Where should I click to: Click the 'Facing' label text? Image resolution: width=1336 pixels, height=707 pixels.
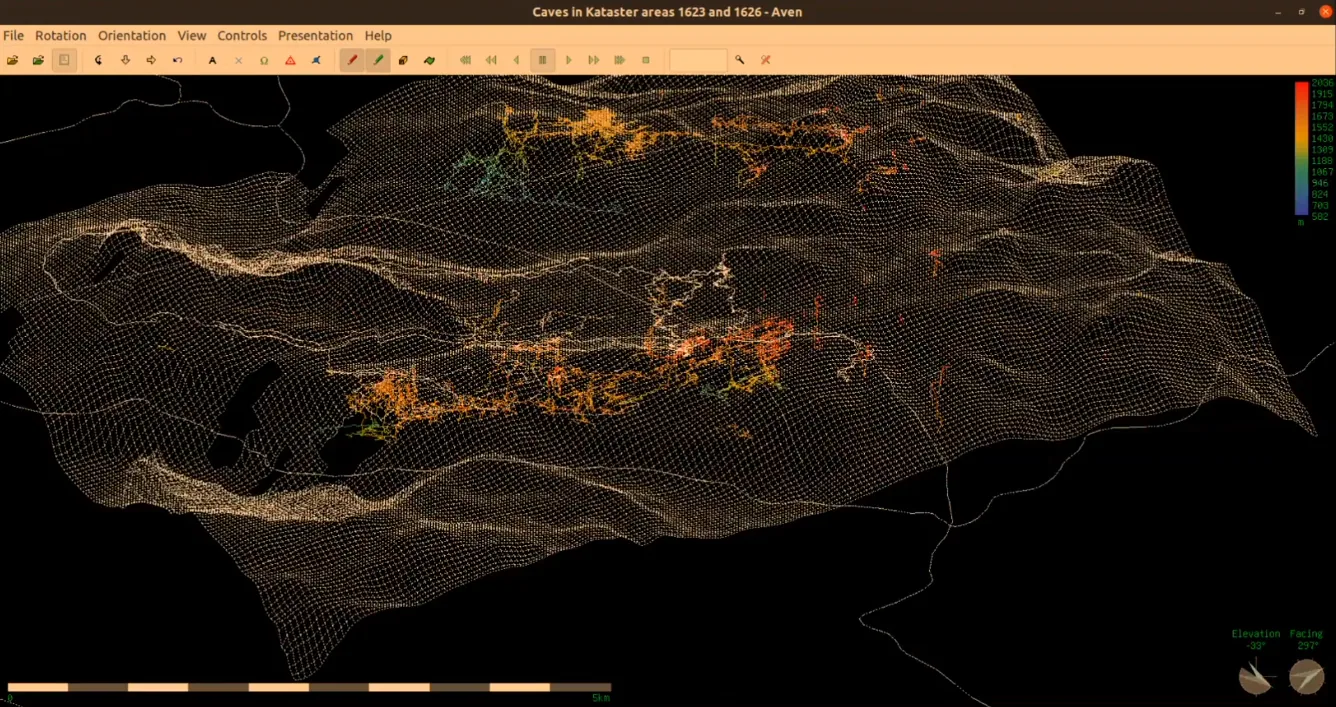click(1306, 634)
